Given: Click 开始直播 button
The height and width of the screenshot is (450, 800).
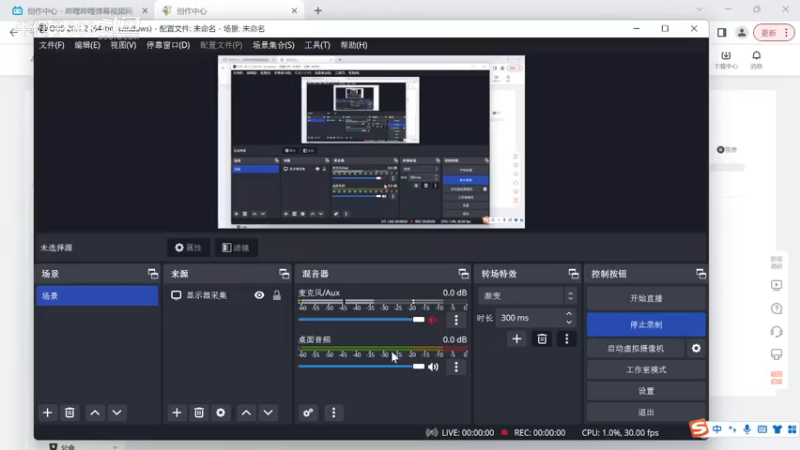Looking at the screenshot, I should tap(646, 298).
